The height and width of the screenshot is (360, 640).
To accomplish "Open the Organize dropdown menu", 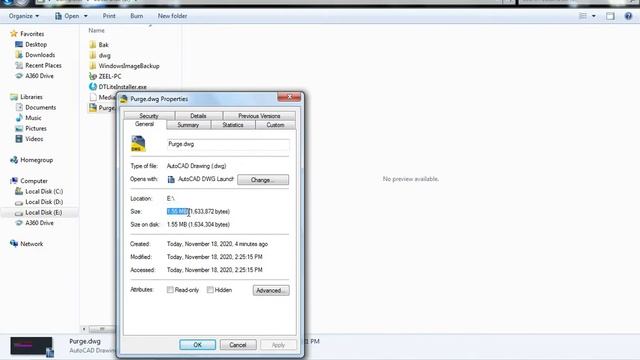I will 24,16.
